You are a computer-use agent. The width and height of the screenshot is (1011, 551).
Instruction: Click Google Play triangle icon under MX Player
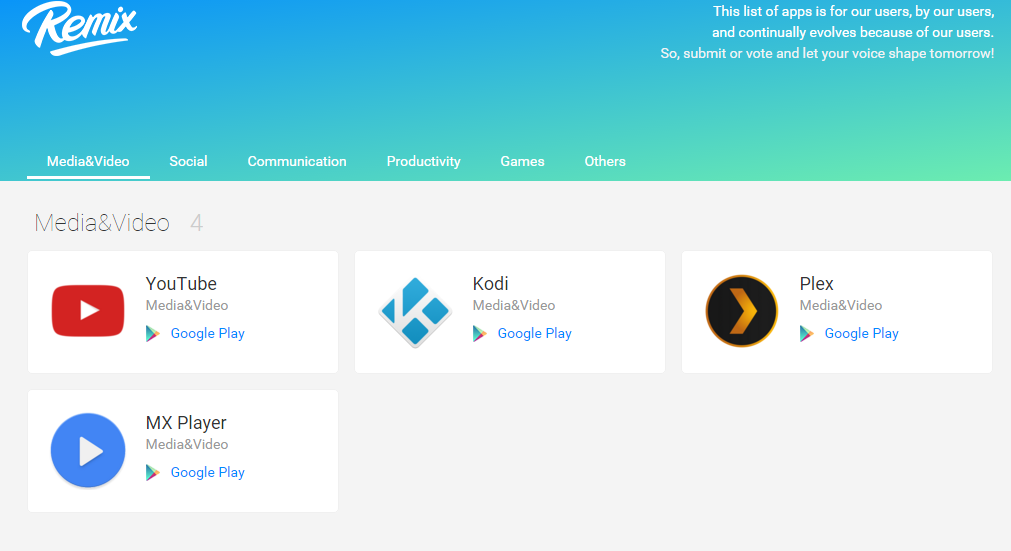tap(153, 472)
